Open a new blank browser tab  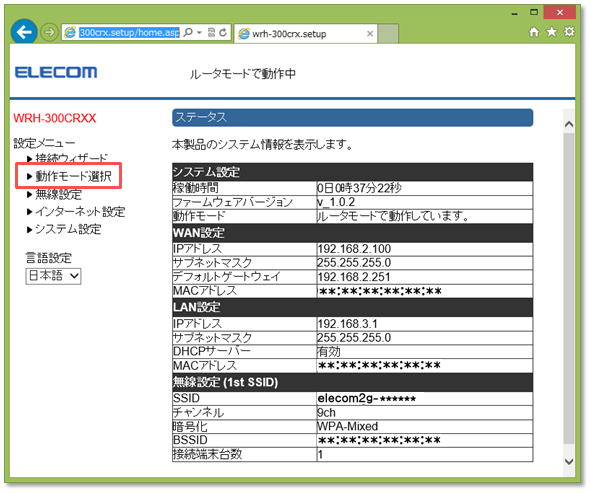click(x=388, y=34)
